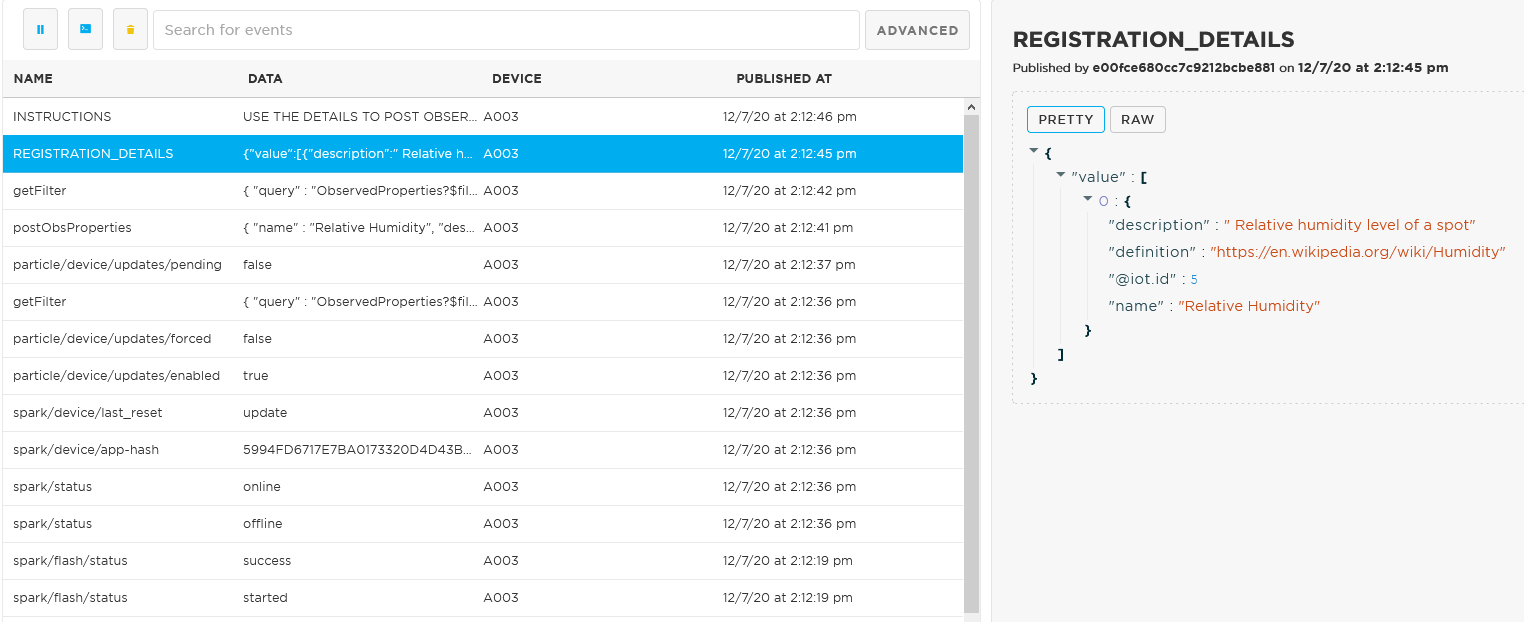Click the 12/7/20 at 2:12:41 pm timestamp
The width and height of the screenshot is (1524, 622).
click(x=788, y=227)
